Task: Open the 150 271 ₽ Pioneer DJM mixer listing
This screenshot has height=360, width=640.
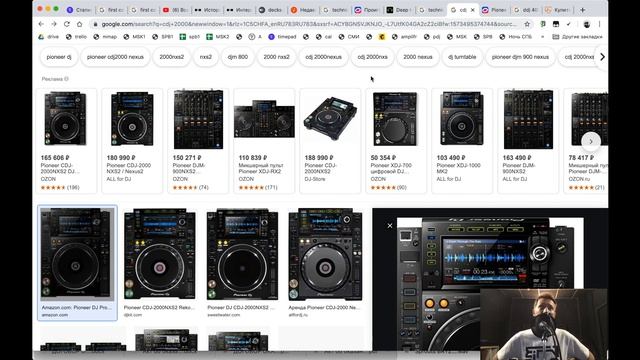Action: [198, 140]
